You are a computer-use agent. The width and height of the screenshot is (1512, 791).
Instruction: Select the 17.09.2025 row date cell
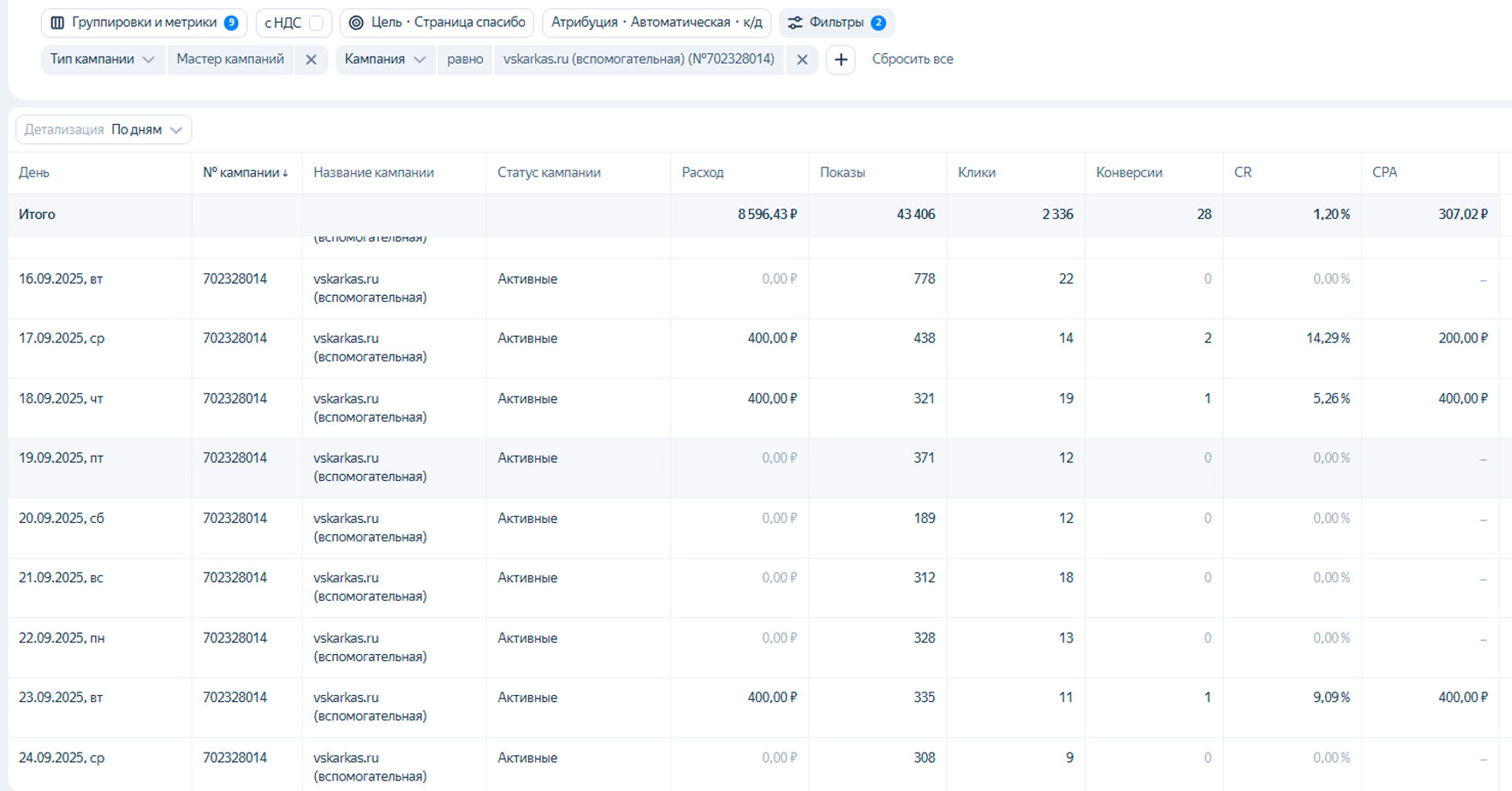coord(62,339)
